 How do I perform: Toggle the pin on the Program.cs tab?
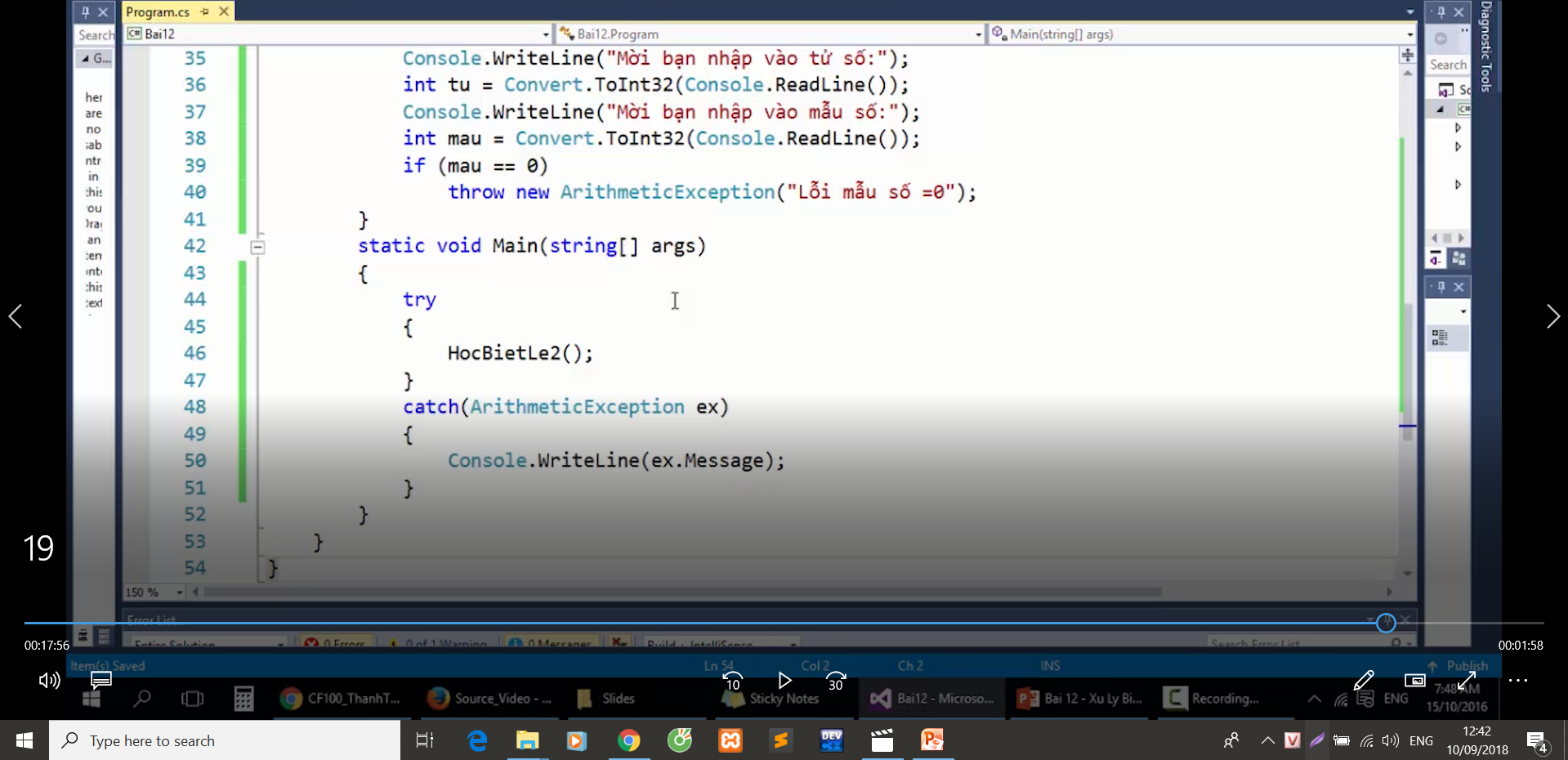[205, 11]
